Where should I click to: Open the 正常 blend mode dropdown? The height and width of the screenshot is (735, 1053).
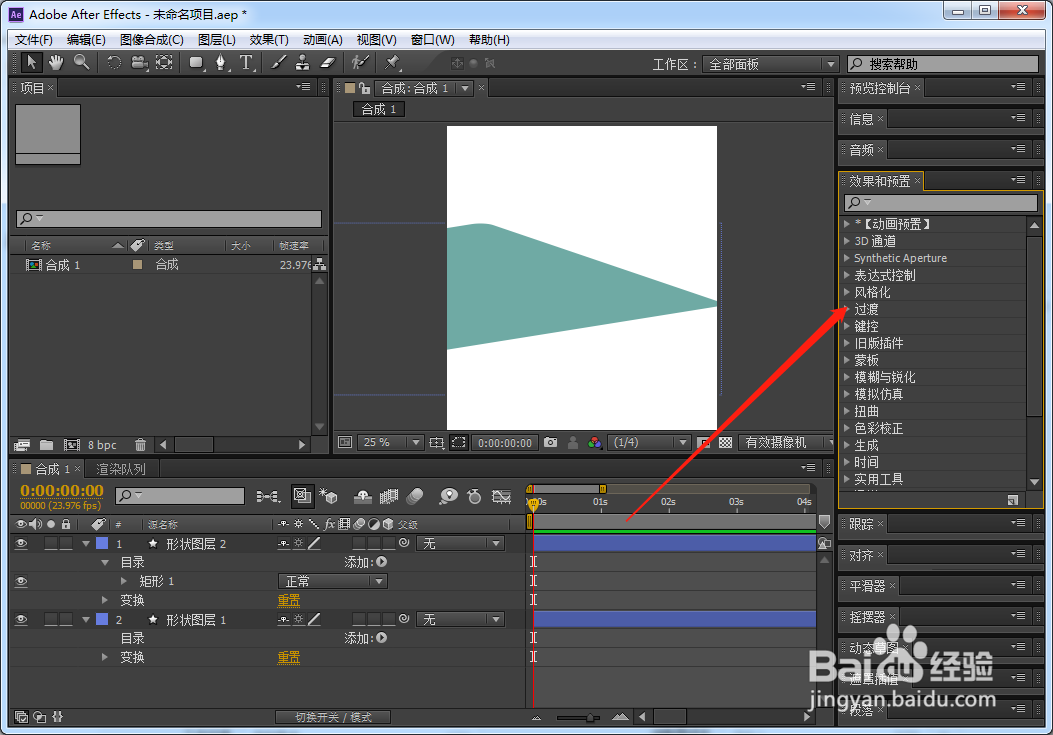[332, 581]
